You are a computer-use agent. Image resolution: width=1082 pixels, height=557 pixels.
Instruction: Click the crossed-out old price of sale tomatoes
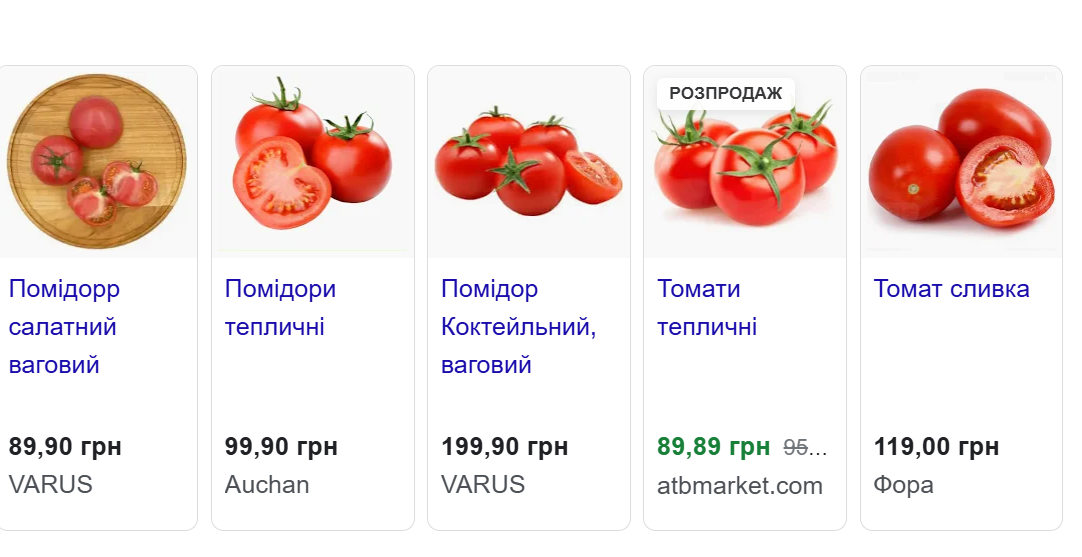pos(805,447)
